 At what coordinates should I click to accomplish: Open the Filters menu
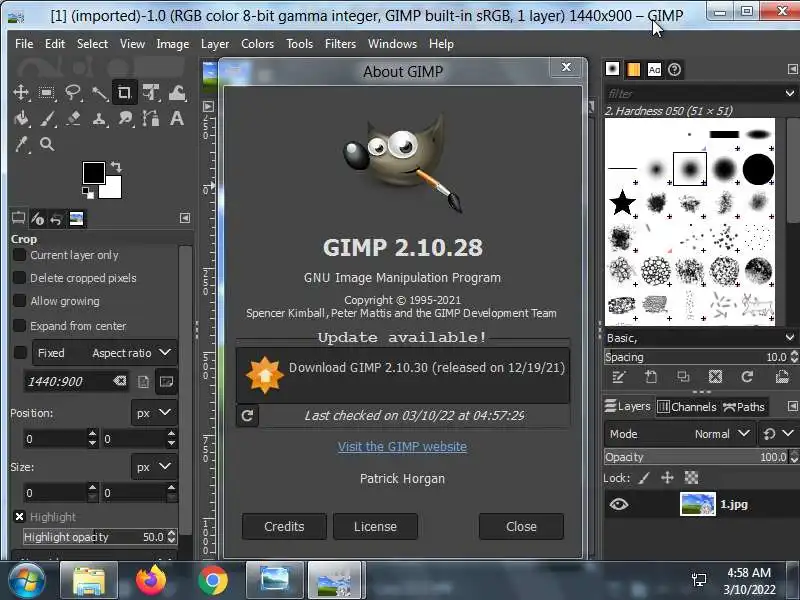pyautogui.click(x=340, y=44)
